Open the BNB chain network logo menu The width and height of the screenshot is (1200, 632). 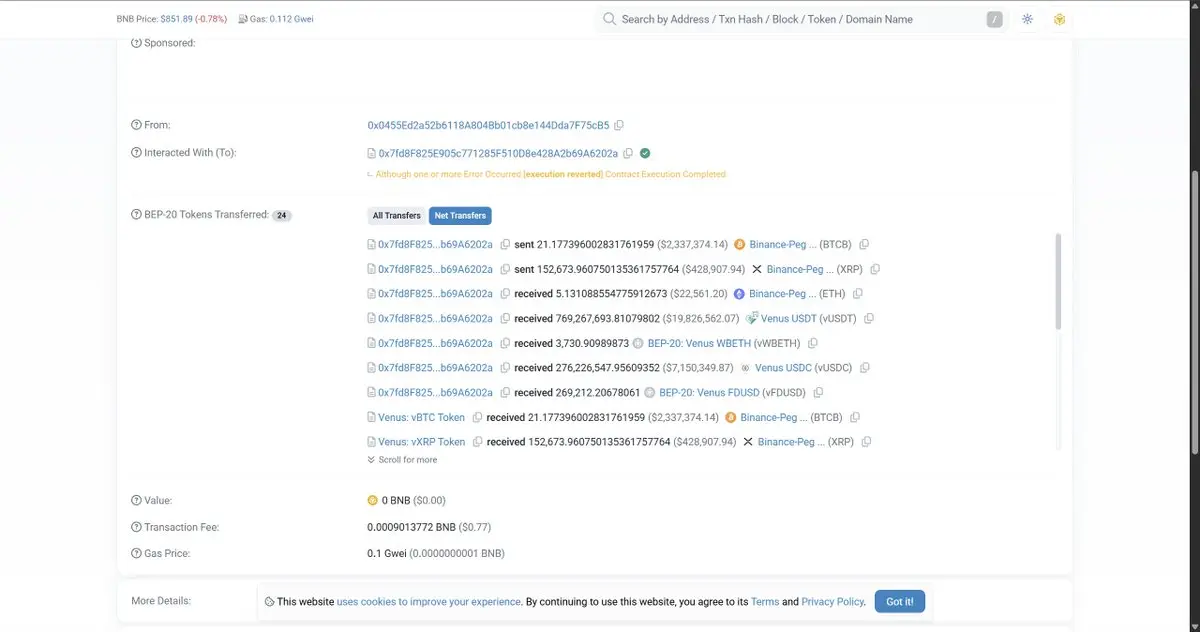pyautogui.click(x=1060, y=19)
